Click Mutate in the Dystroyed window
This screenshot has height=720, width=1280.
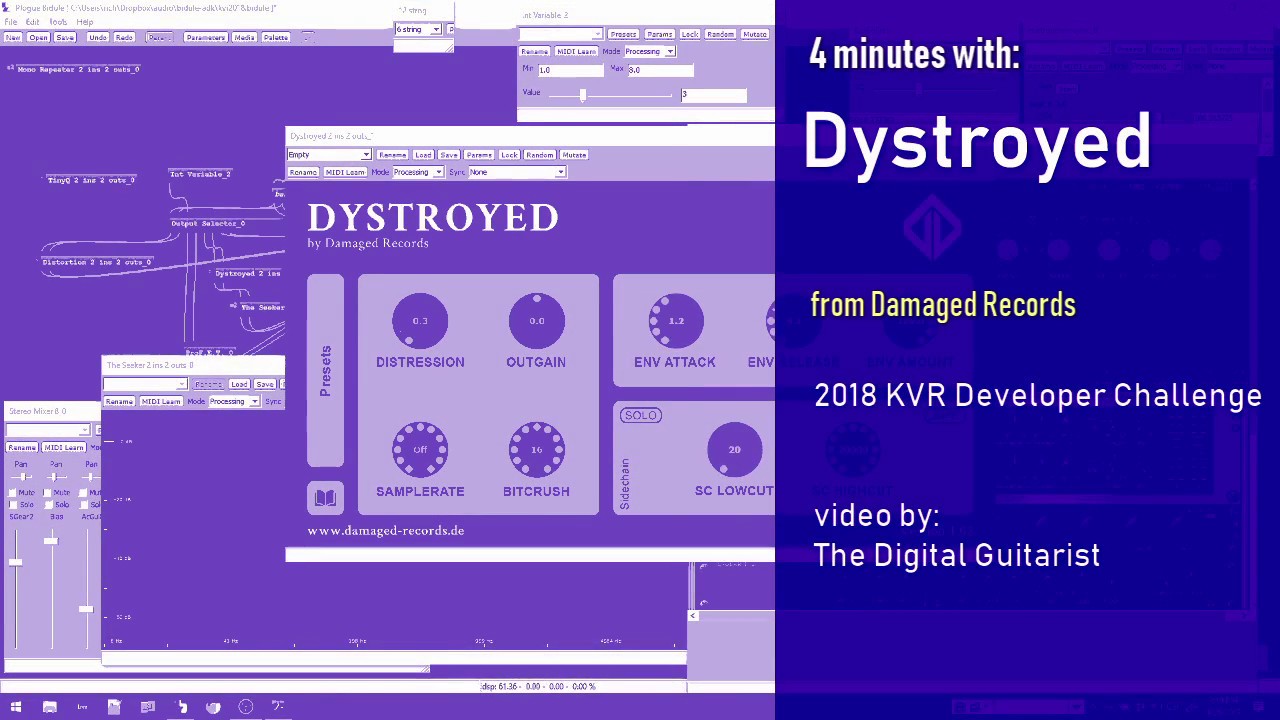click(574, 155)
